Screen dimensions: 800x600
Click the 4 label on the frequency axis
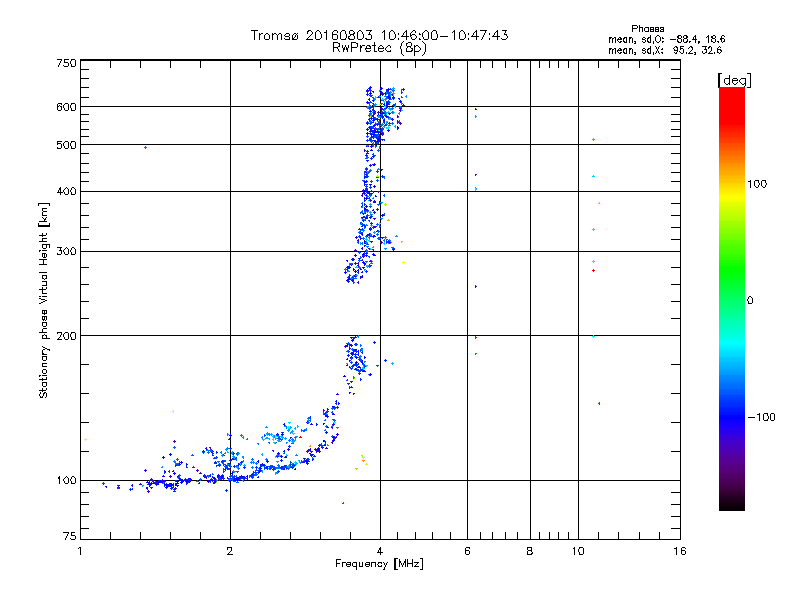[x=380, y=551]
